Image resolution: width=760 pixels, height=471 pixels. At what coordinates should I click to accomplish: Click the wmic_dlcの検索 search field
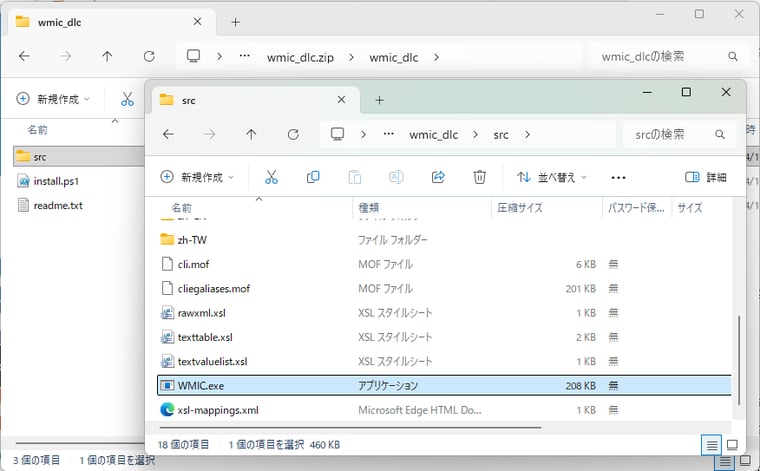[x=669, y=57]
